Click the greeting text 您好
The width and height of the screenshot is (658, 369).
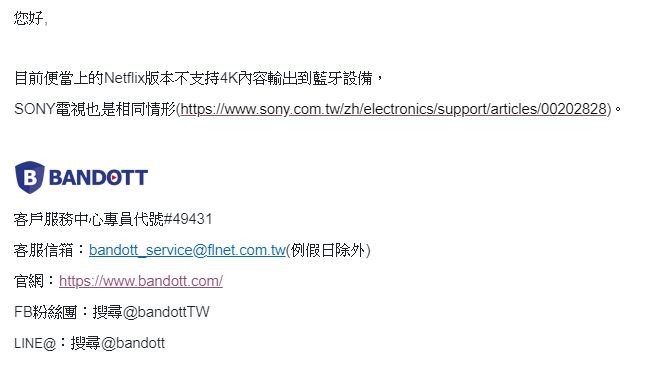pos(28,18)
